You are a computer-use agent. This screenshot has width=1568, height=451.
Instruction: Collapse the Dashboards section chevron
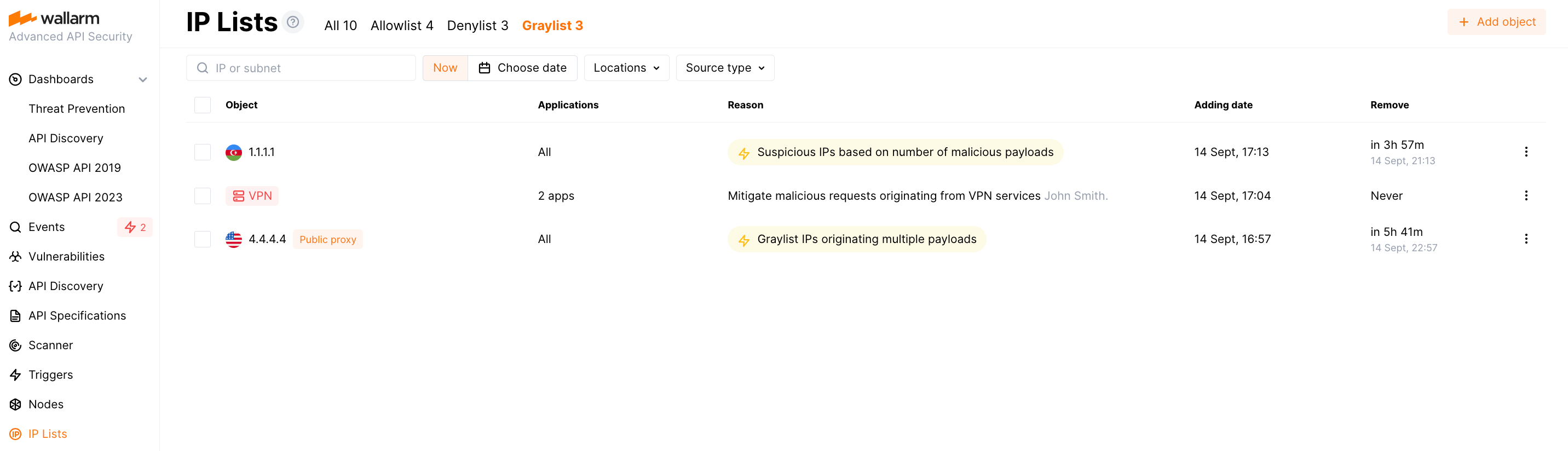point(143,80)
